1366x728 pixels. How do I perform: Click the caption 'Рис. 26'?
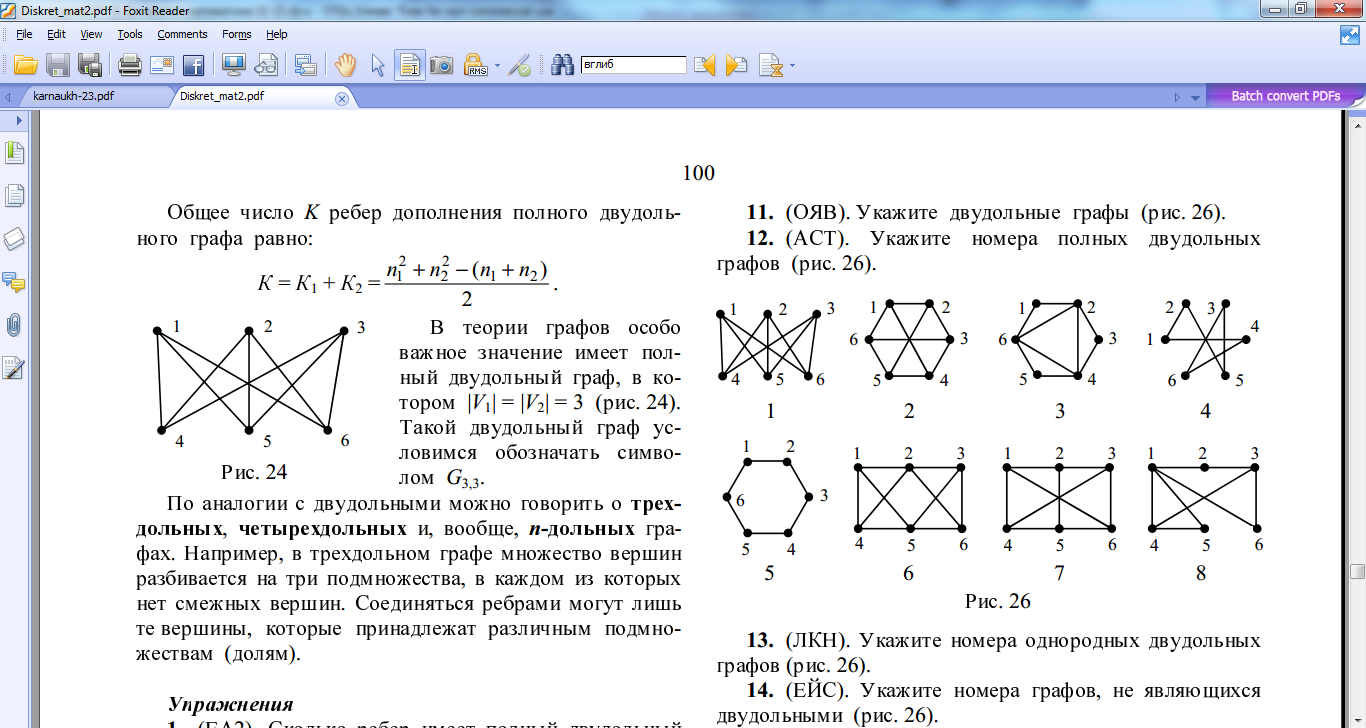click(997, 601)
